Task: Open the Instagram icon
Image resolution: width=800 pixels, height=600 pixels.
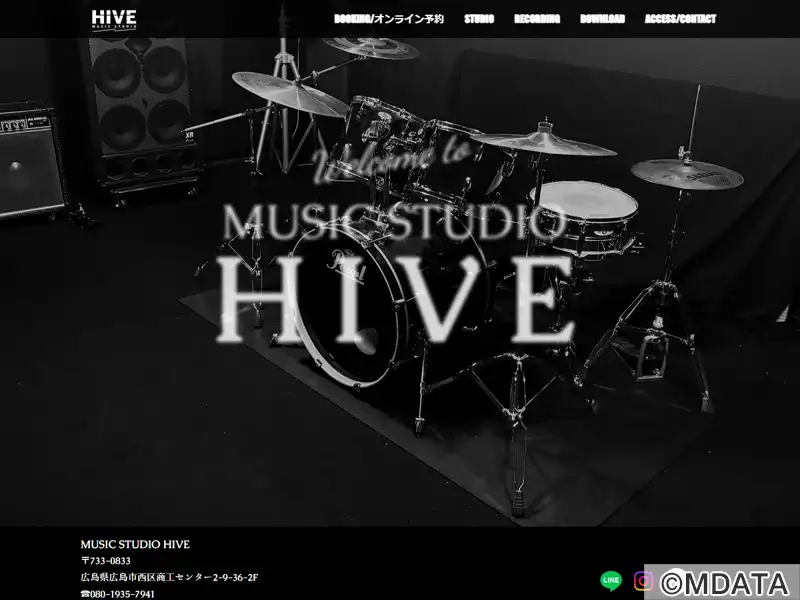Action: pos(643,581)
